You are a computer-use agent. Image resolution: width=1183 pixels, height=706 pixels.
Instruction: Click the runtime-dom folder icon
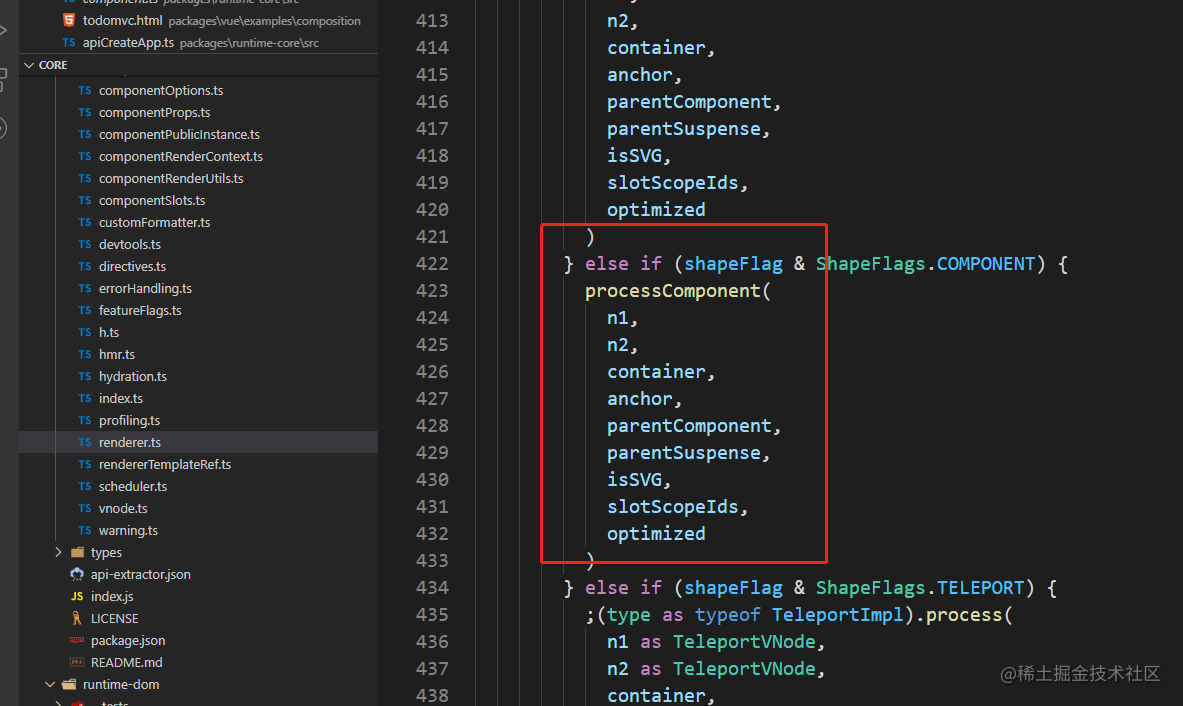coord(69,684)
